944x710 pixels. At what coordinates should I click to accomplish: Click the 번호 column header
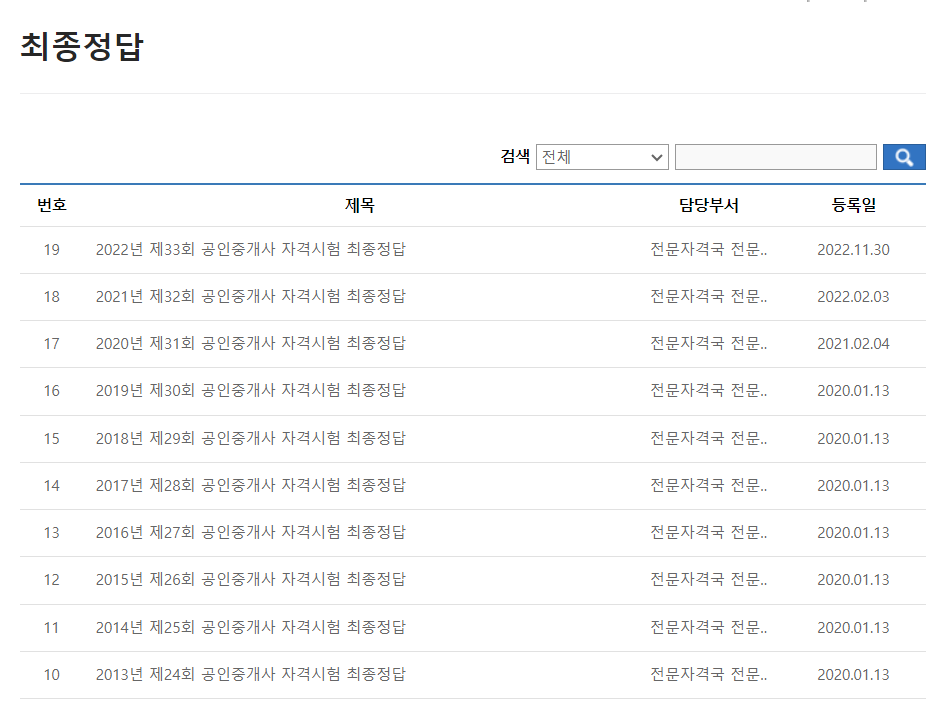pyautogui.click(x=52, y=205)
